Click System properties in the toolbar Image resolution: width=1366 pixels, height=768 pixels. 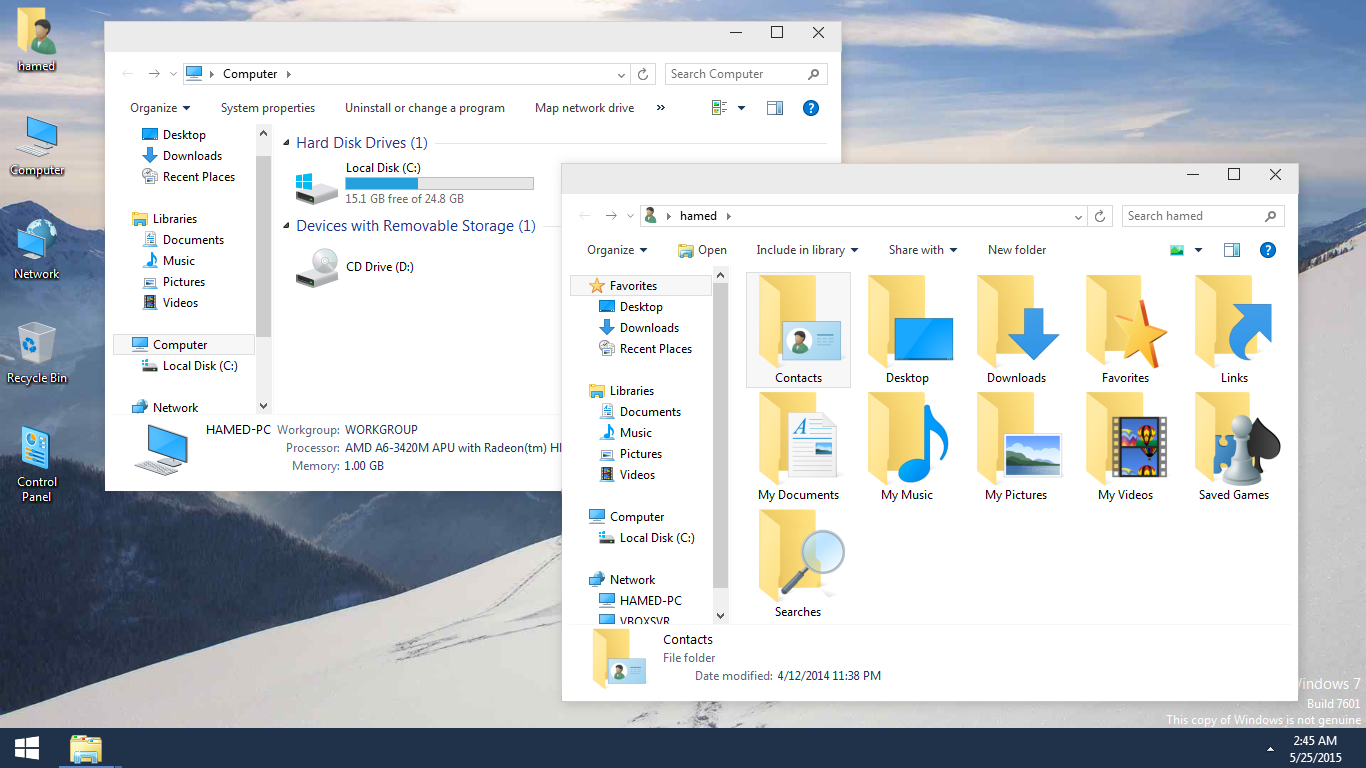click(x=268, y=108)
